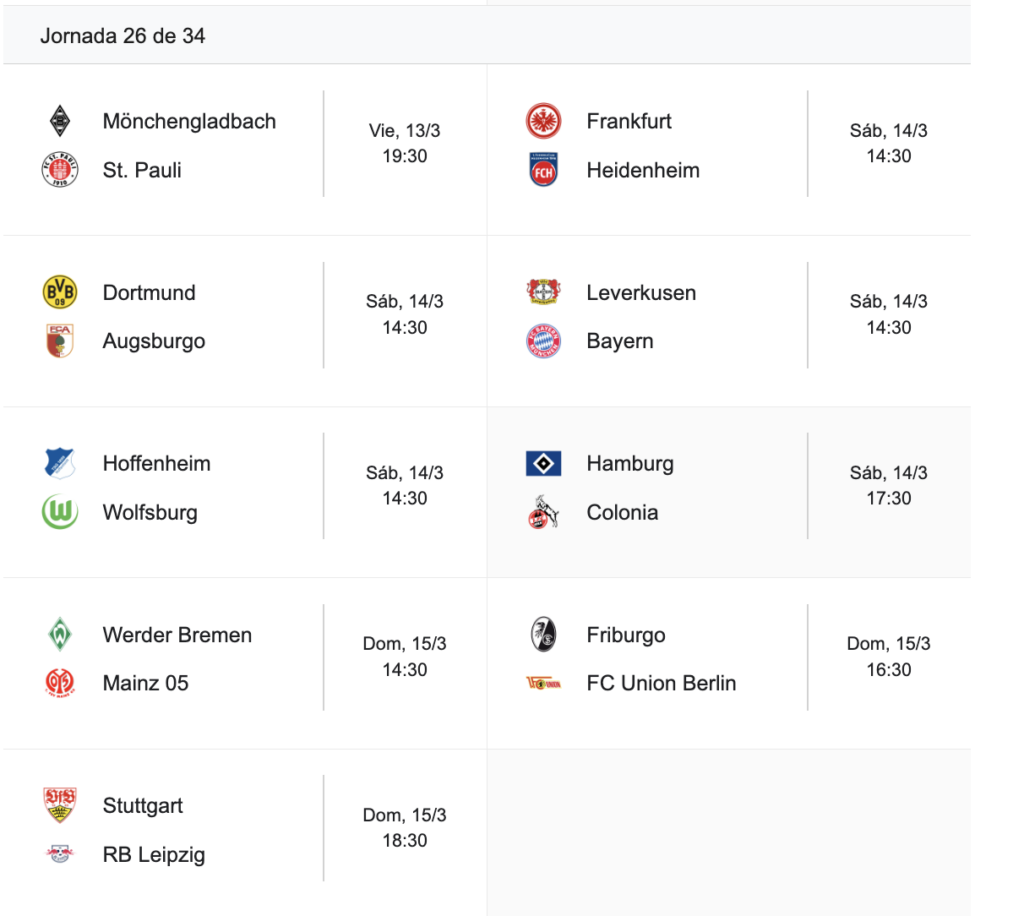Image resolution: width=1024 pixels, height=916 pixels.
Task: Click the Jornada 26 de 34 header
Action: (x=123, y=36)
